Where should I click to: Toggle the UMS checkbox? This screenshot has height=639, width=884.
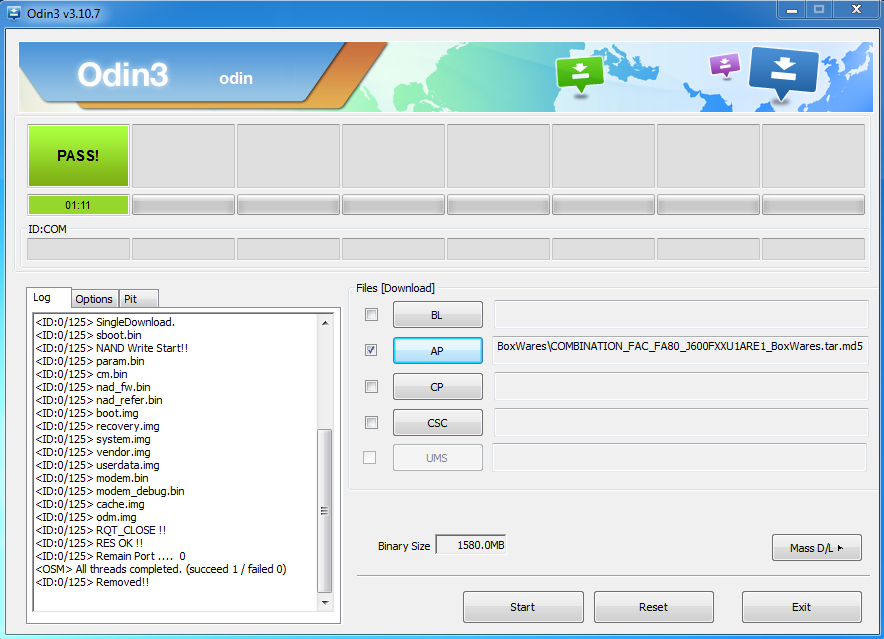(370, 457)
